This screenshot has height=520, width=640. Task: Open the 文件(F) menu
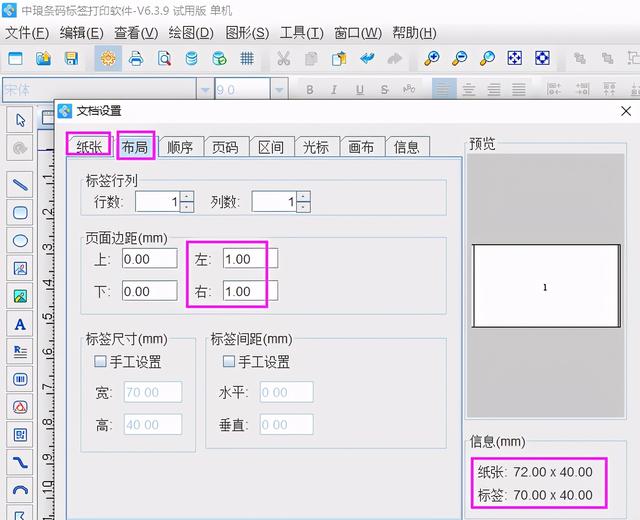tap(27, 33)
